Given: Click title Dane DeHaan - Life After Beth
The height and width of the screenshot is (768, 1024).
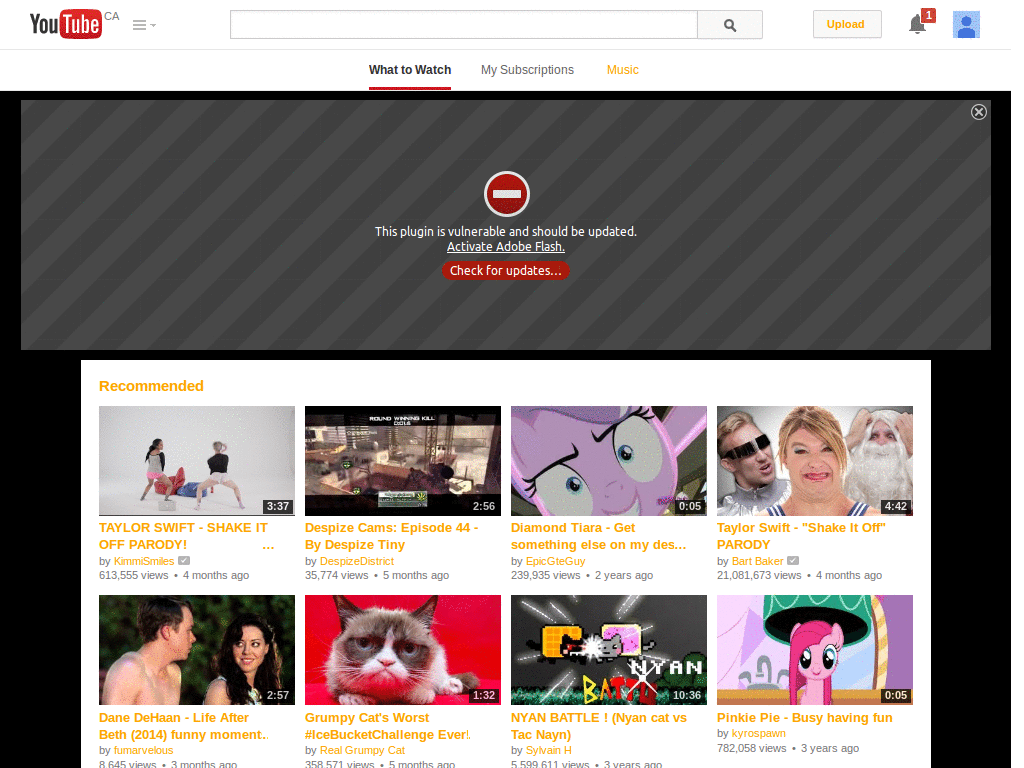Looking at the screenshot, I should point(184,726).
